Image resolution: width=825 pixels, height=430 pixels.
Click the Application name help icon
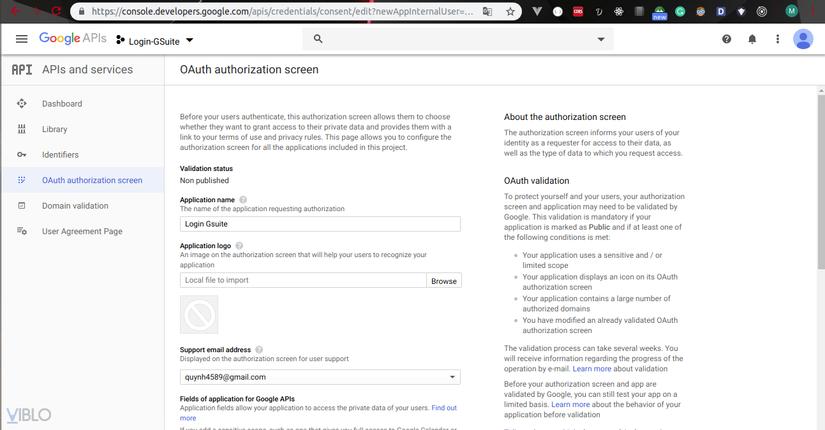(x=243, y=200)
